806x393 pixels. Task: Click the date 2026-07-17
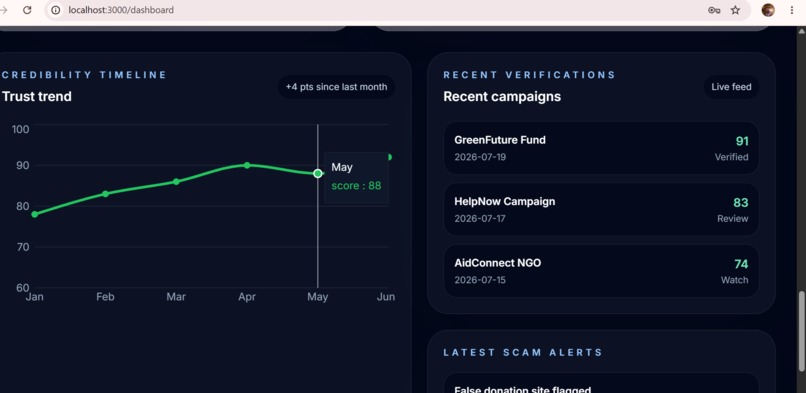point(480,219)
